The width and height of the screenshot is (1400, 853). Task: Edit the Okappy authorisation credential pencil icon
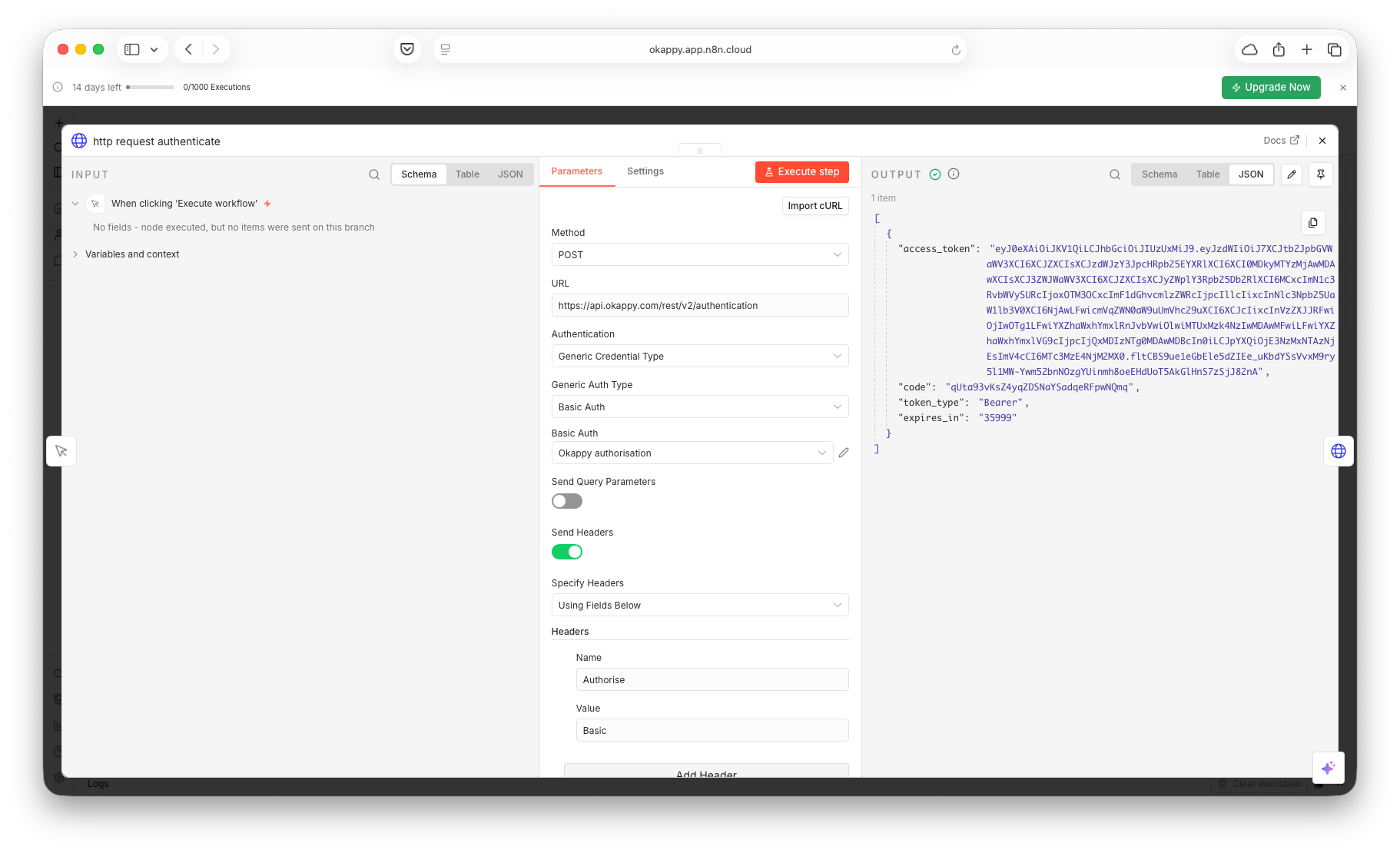point(844,453)
